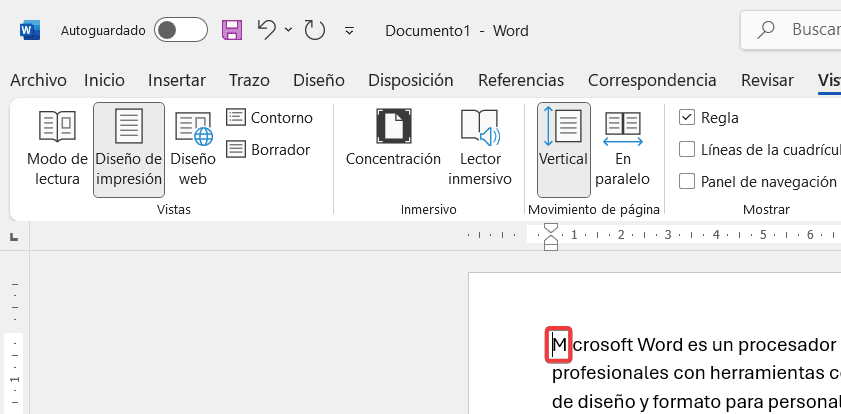
Task: Click into the Buscar search field
Action: click(x=791, y=30)
